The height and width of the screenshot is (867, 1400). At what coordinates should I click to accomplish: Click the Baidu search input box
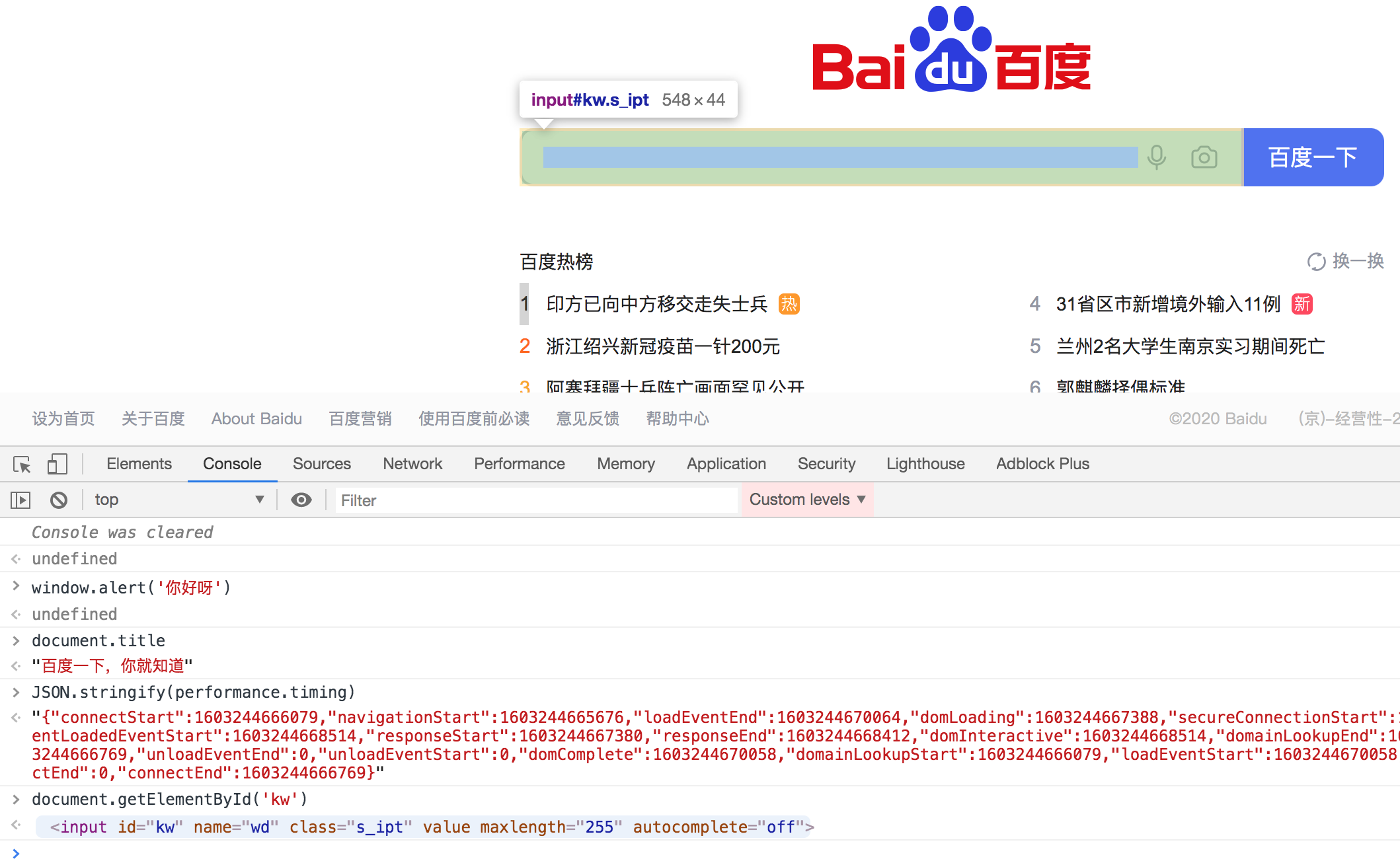tap(839, 157)
